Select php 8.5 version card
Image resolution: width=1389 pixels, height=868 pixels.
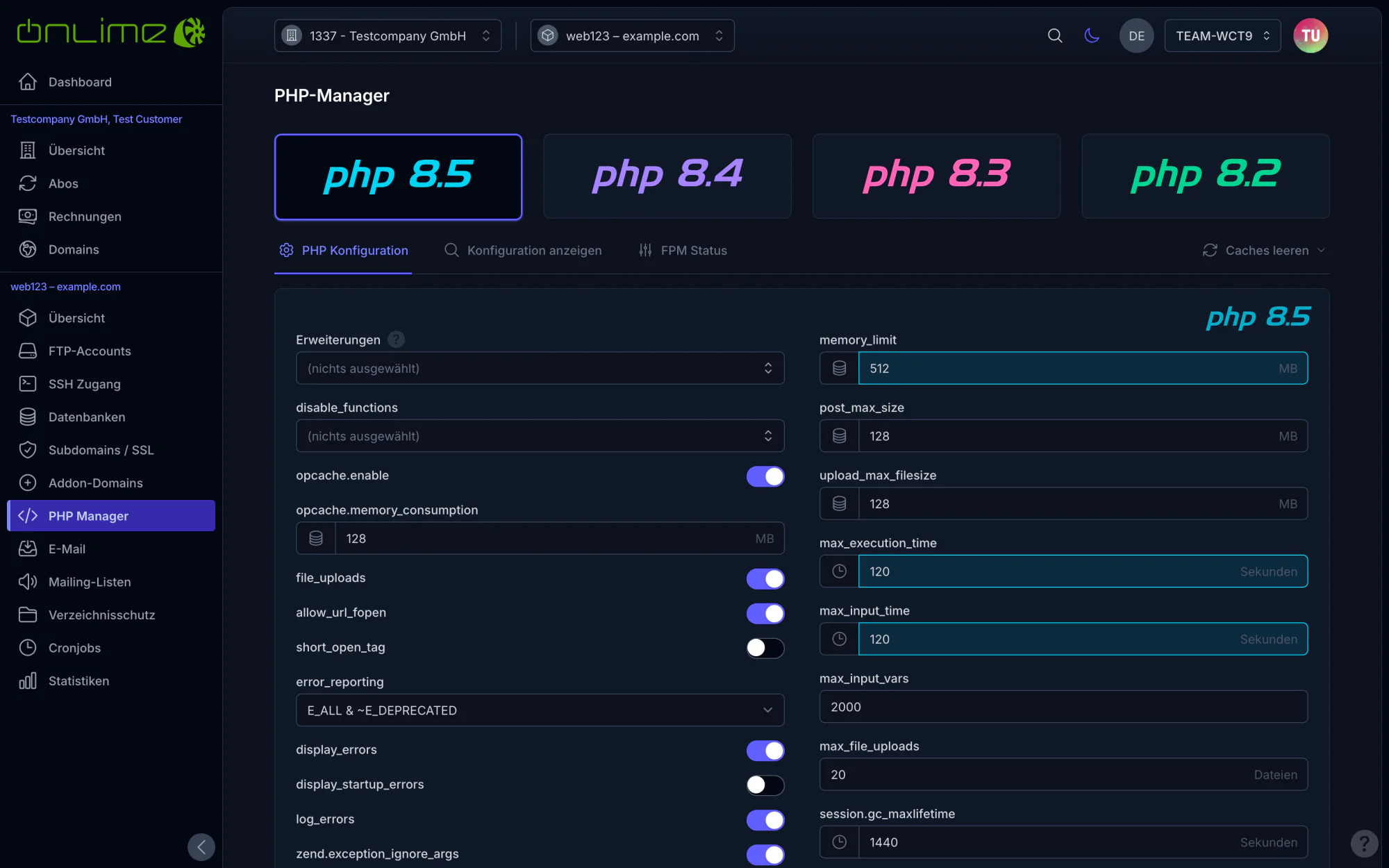[398, 176]
